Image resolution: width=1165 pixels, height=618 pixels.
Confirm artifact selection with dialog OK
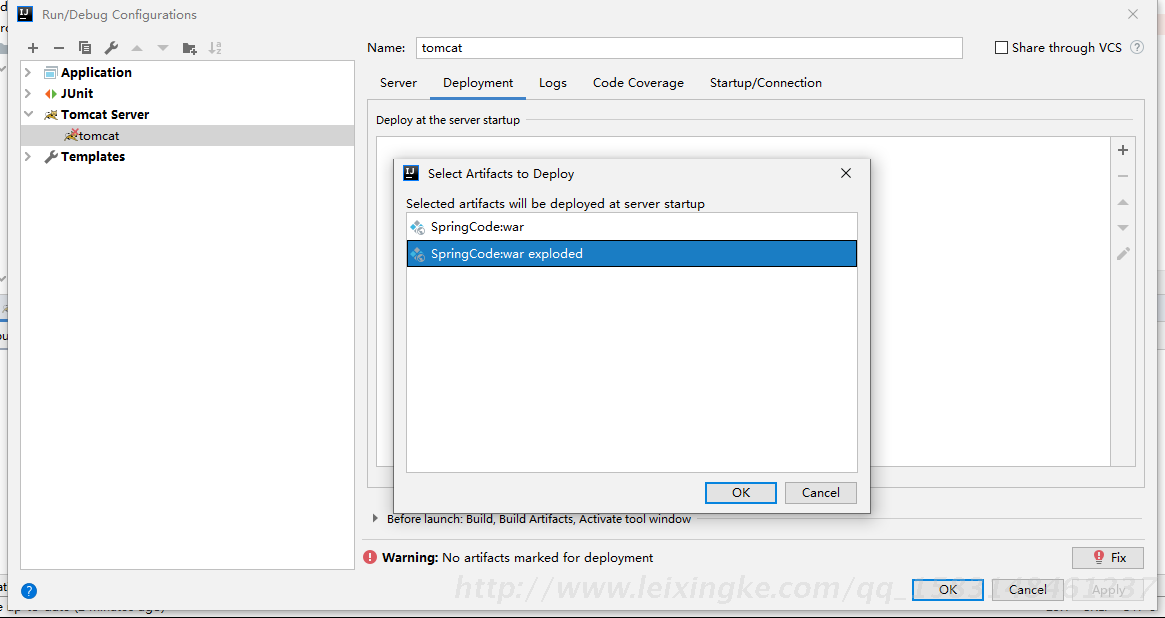pos(741,492)
